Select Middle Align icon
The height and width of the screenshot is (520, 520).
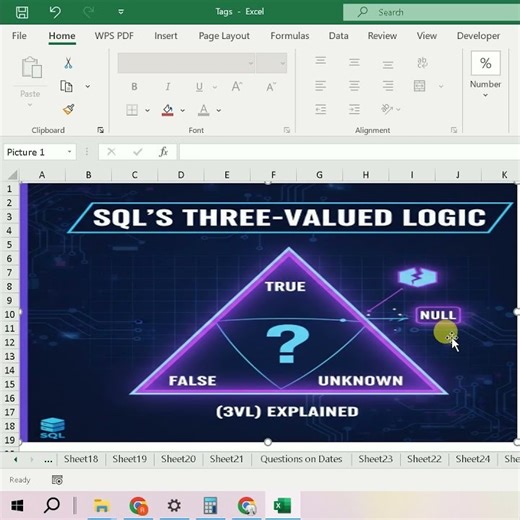[354, 62]
